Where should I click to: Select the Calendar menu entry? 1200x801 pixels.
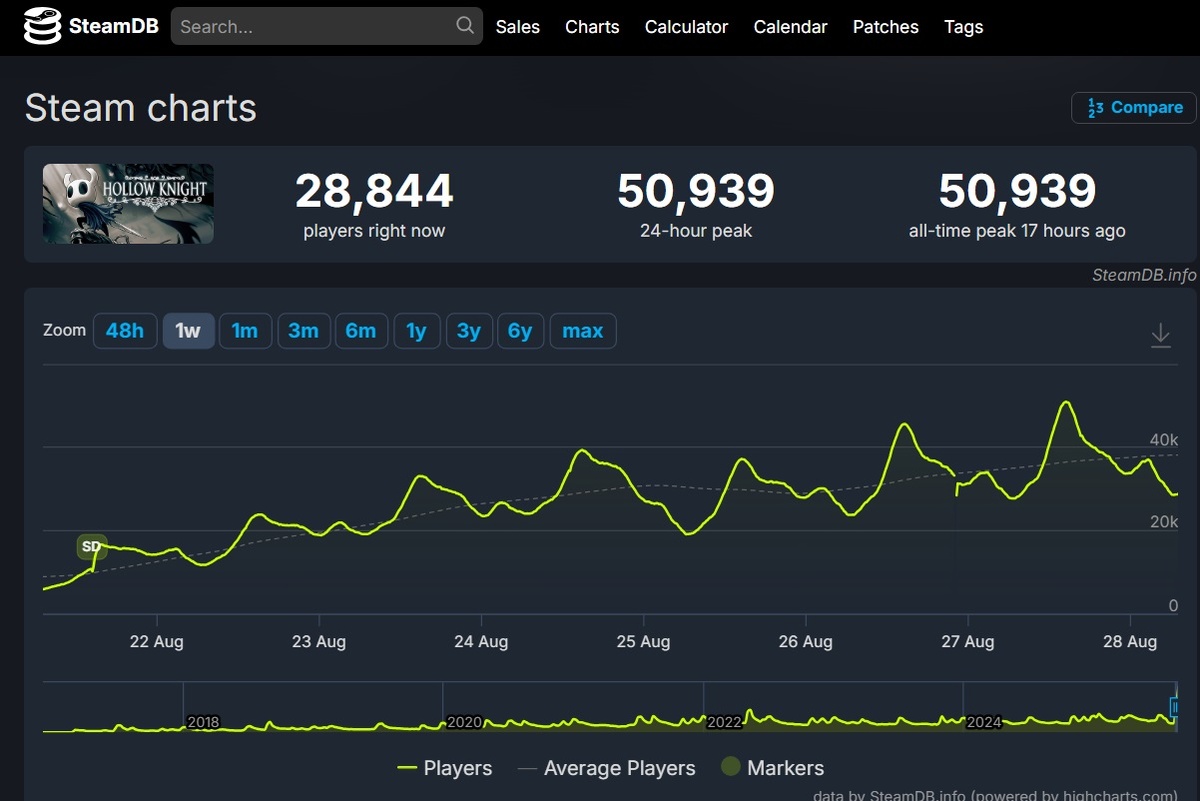[x=790, y=27]
